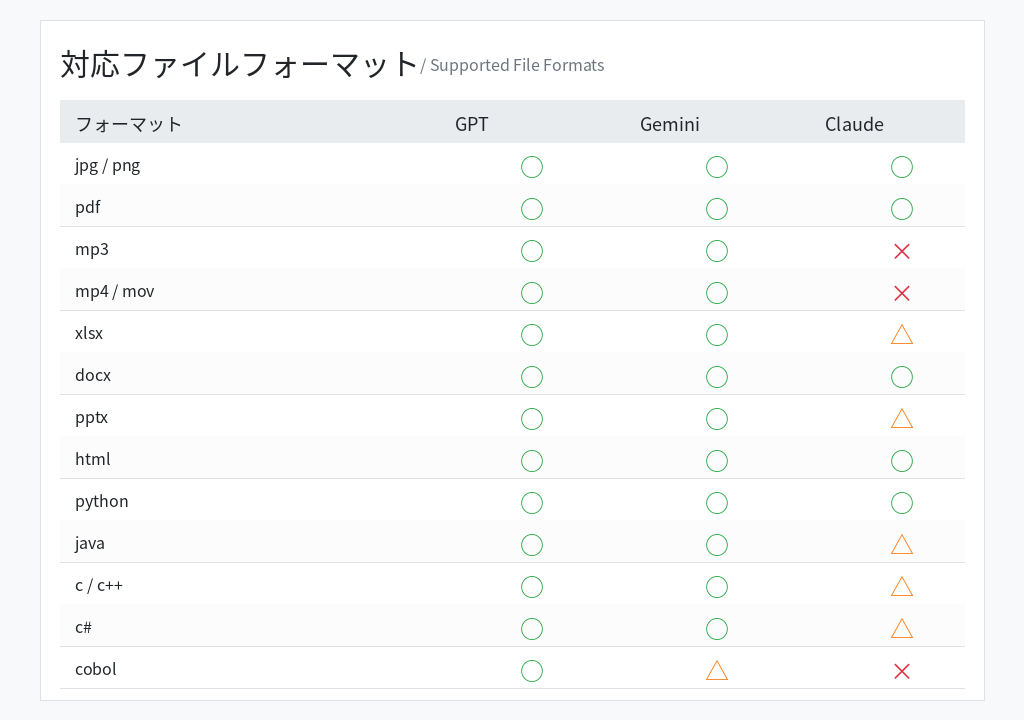1024x720 pixels.
Task: Click the Gemini circle in xlsx row
Action: pos(716,335)
